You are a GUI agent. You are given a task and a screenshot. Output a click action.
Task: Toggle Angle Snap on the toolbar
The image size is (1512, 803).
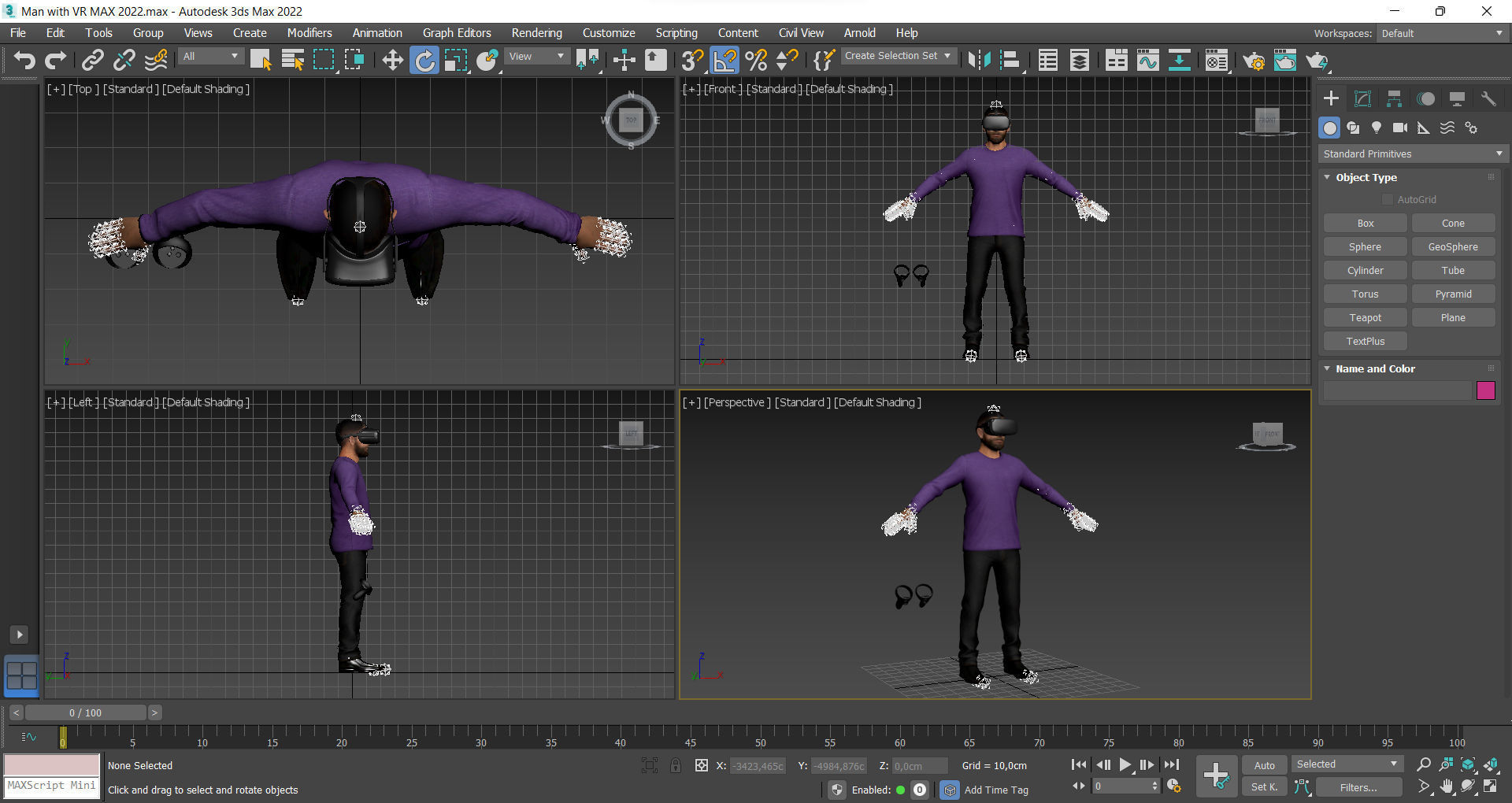click(x=724, y=61)
